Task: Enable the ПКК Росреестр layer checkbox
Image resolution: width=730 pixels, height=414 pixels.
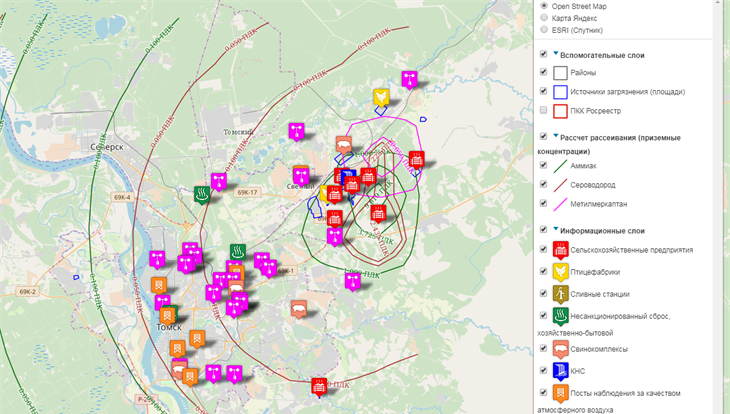Action: 543,110
